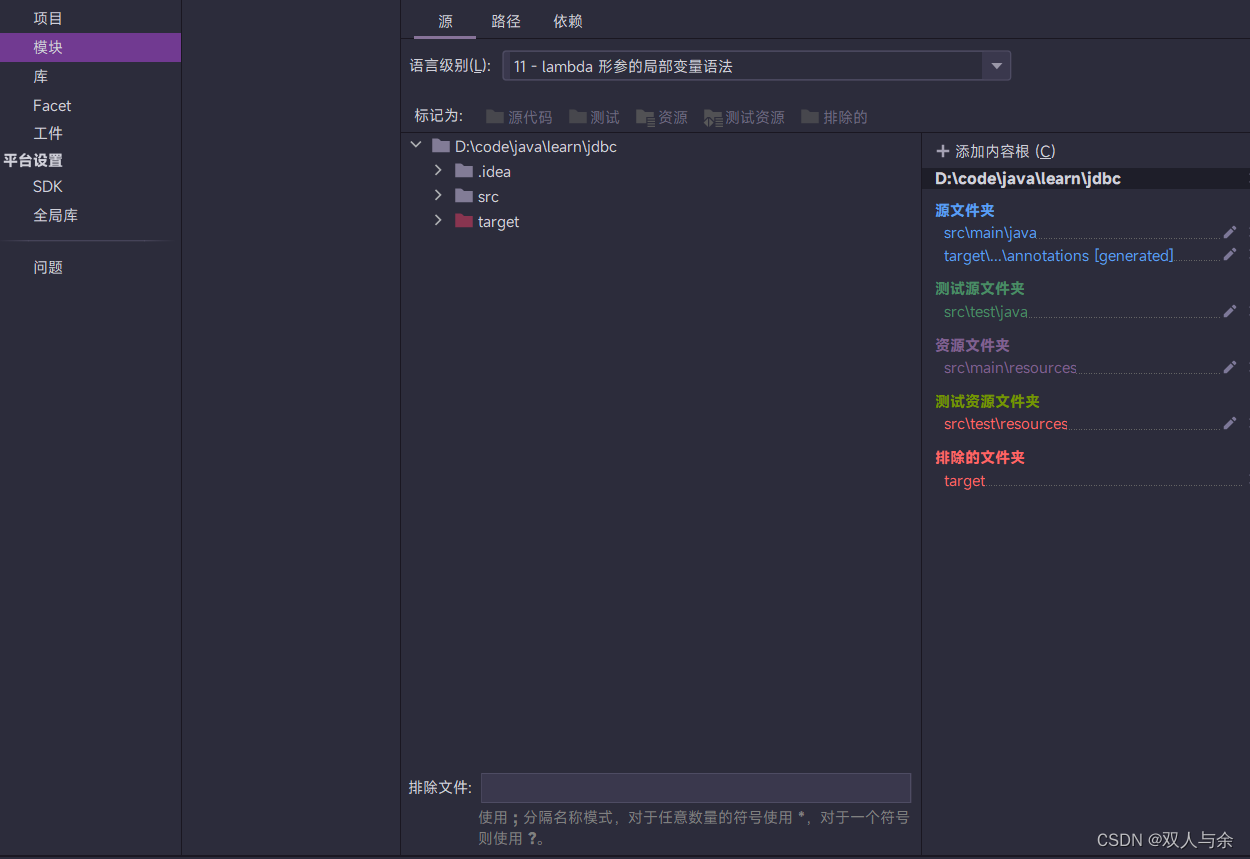
Task: Switch to the 依赖 tab
Action: [x=567, y=20]
